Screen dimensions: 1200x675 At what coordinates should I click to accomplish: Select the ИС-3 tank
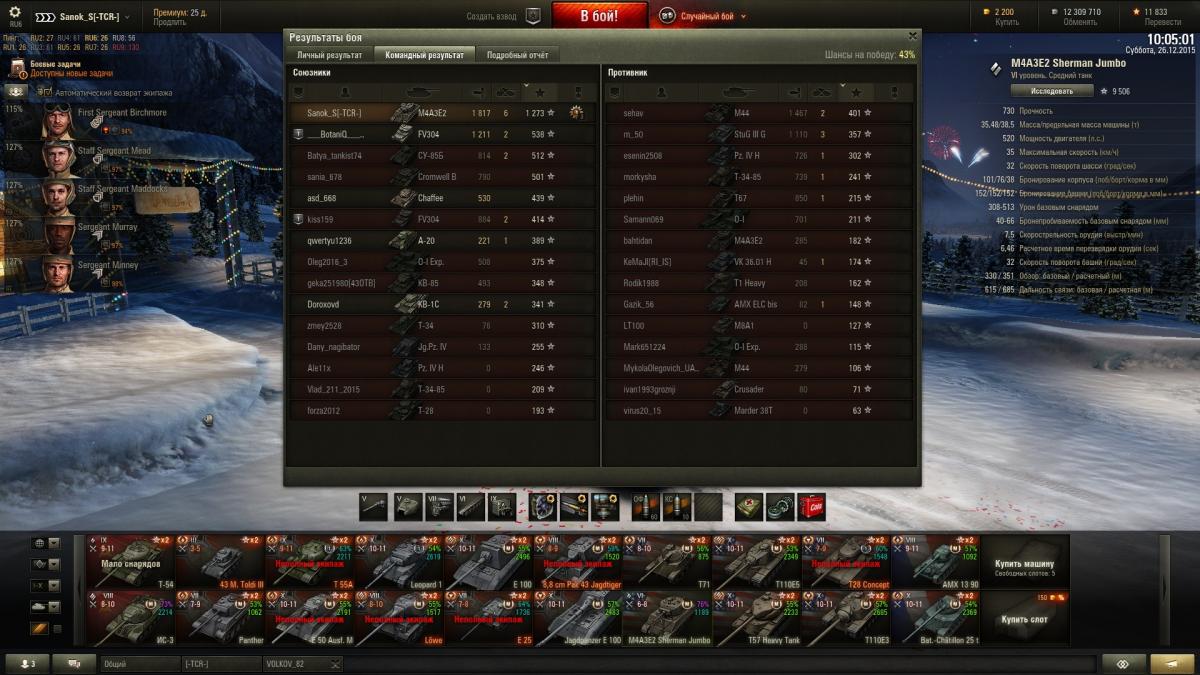130,619
